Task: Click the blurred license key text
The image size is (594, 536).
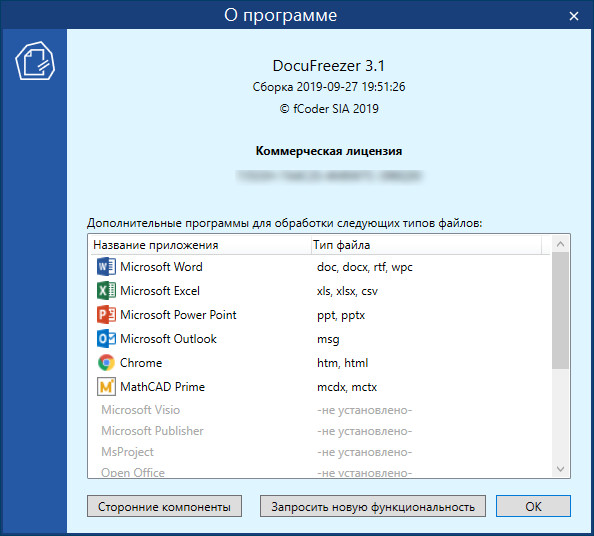Action: [x=329, y=176]
